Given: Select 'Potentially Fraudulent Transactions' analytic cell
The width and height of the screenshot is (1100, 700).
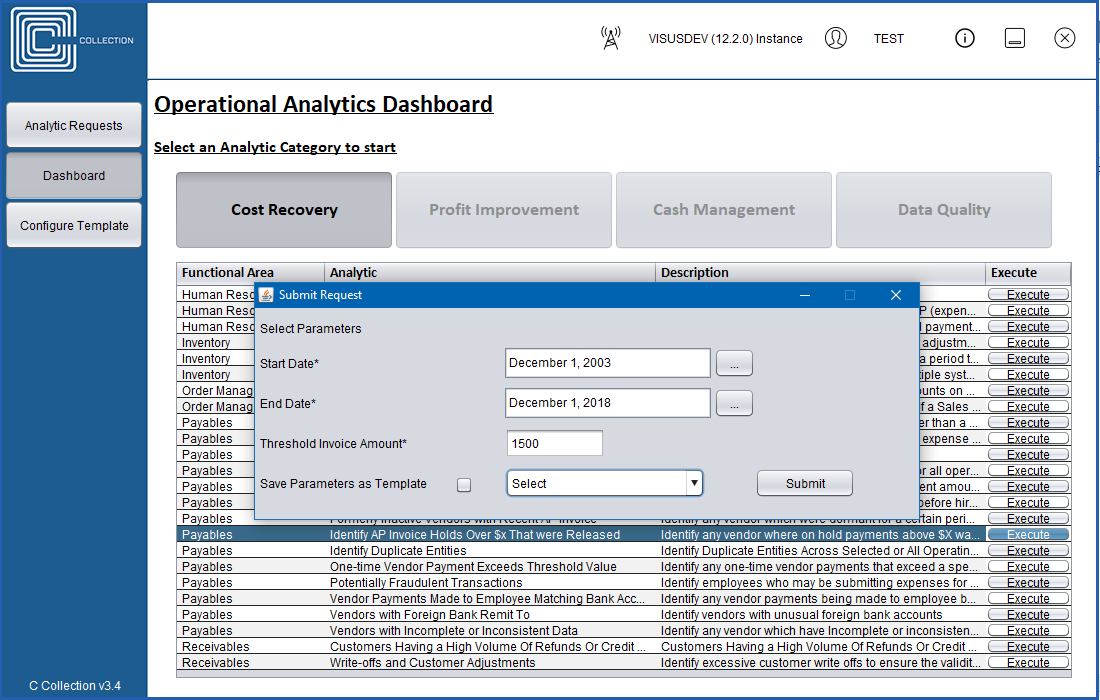Looking at the screenshot, I should [x=490, y=583].
